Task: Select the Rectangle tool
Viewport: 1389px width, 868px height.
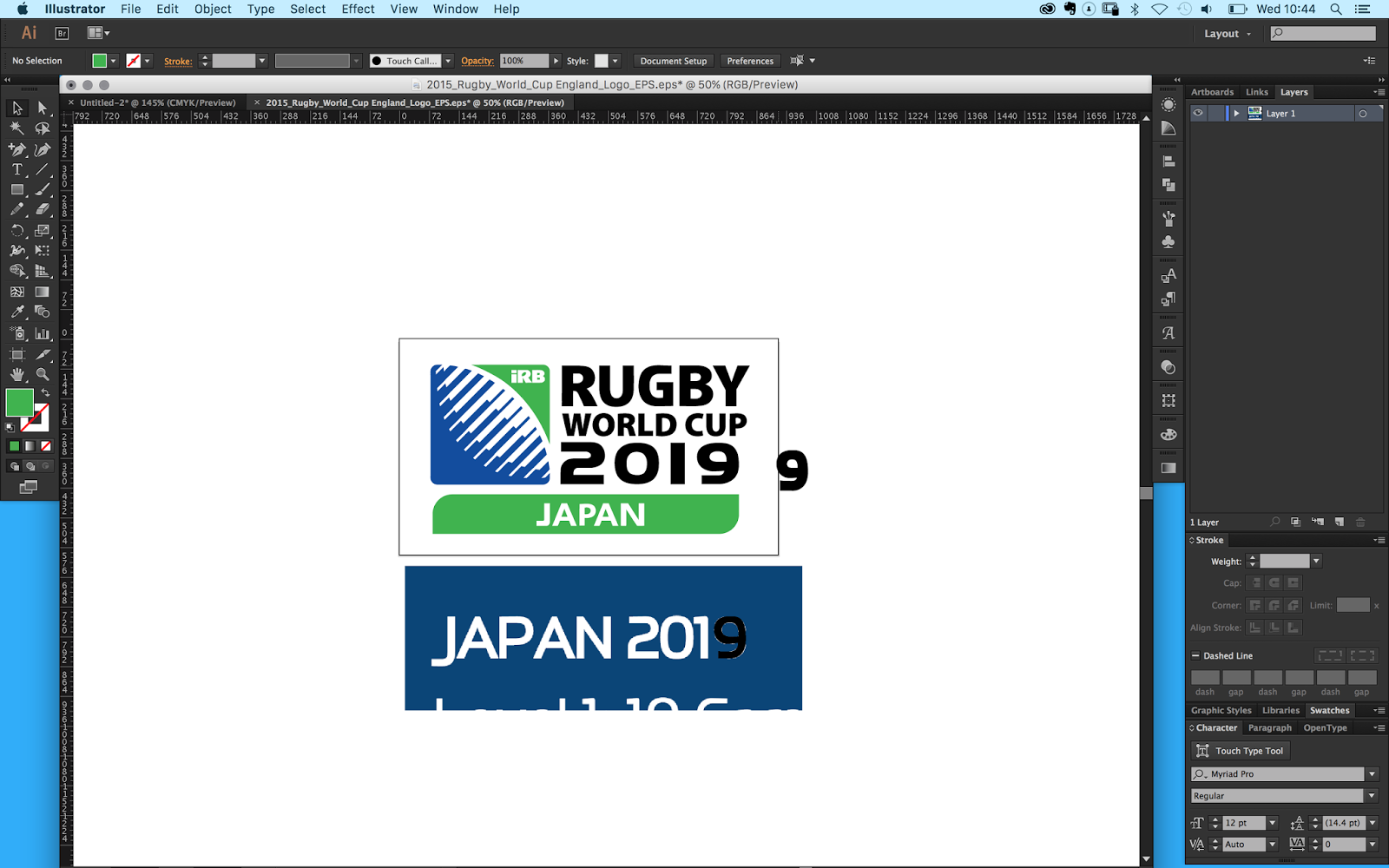Action: [x=16, y=189]
